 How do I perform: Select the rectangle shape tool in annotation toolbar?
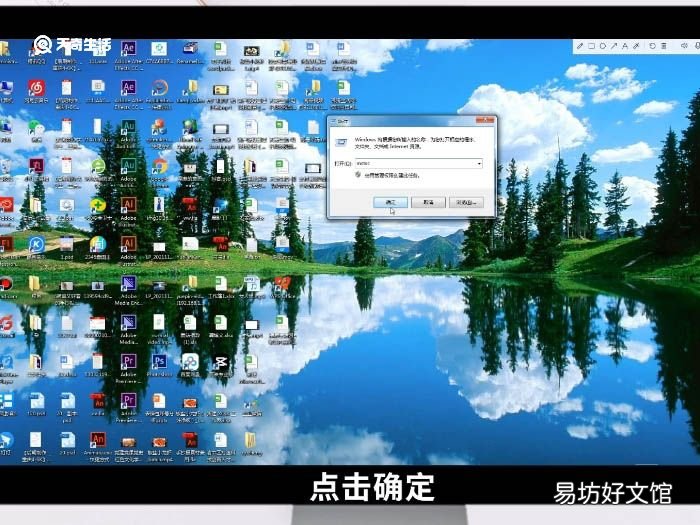[592, 46]
